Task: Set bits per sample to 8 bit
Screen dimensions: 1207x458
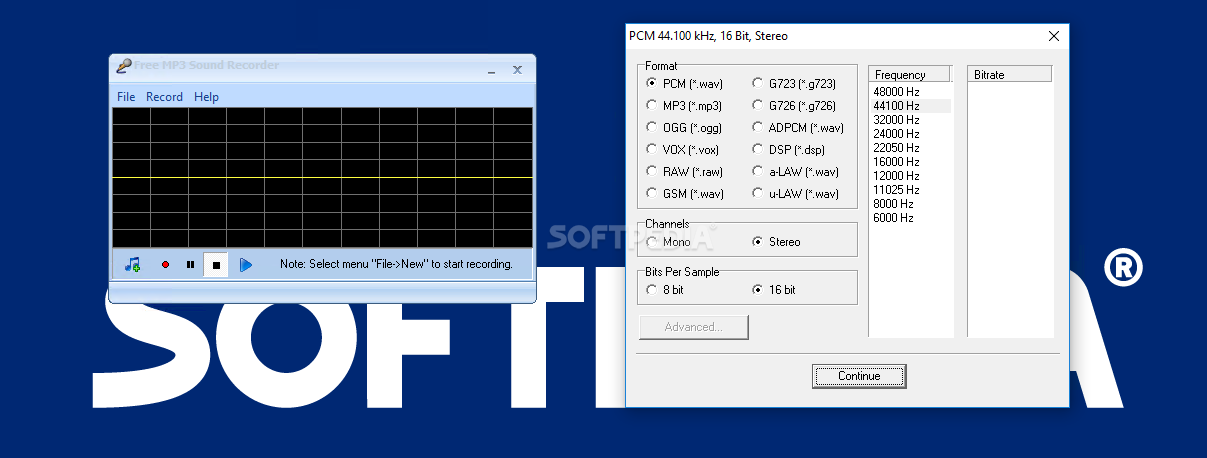Action: pos(666,290)
